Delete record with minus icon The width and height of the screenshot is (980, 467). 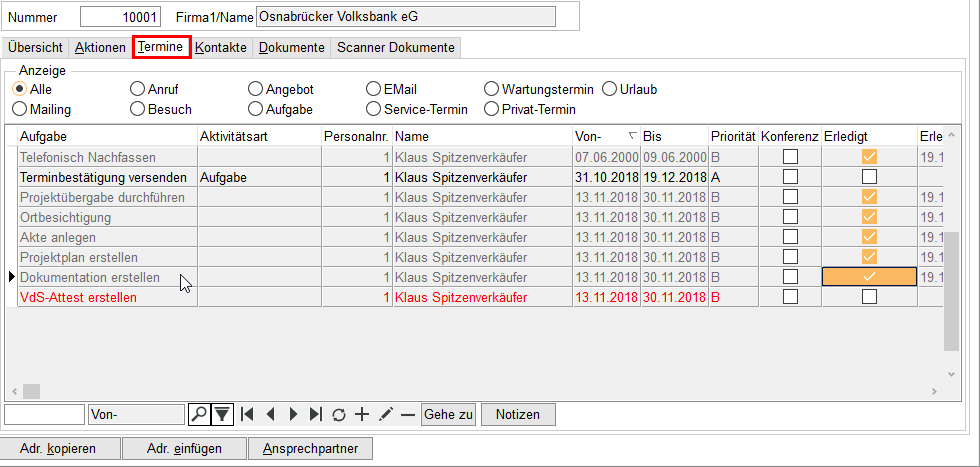[x=407, y=414]
